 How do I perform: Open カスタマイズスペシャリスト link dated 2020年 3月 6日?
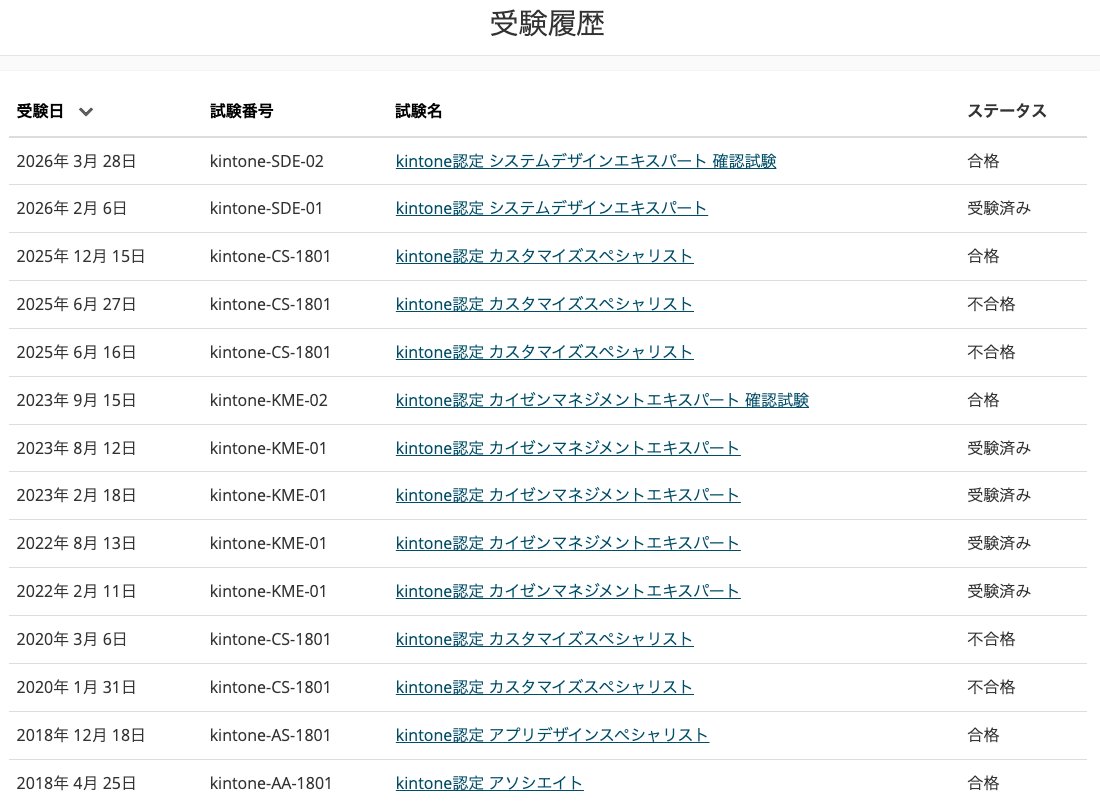point(544,639)
